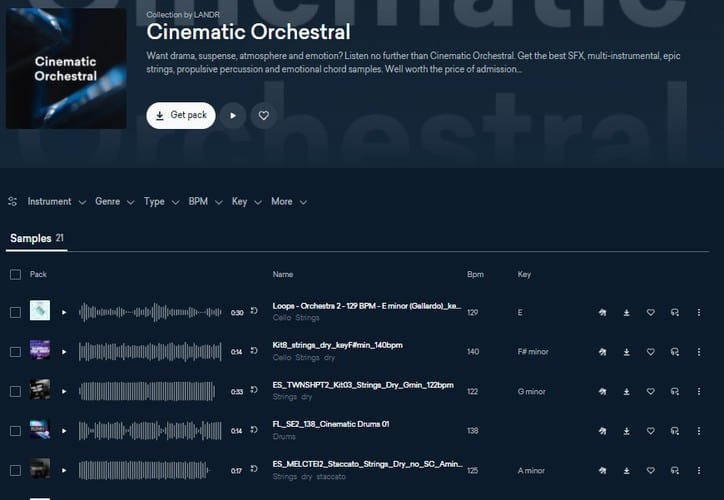This screenshot has width=724, height=500.
Task: Open more options for ES_MELCTEI2_Staccato
Action: 699,470
